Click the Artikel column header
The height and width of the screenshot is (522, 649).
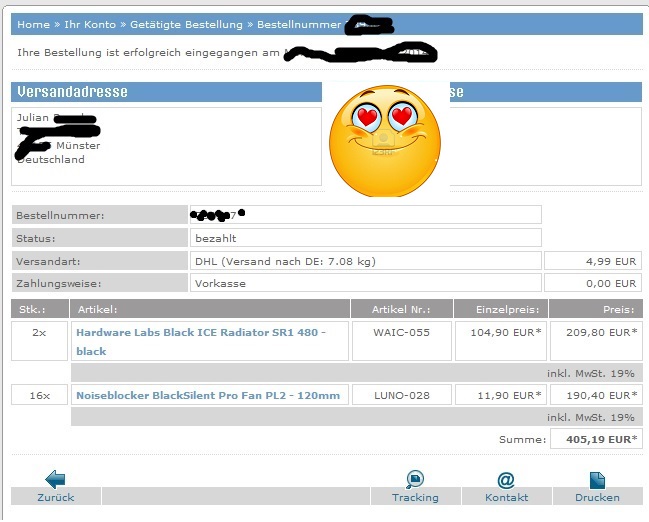pyautogui.click(x=210, y=309)
